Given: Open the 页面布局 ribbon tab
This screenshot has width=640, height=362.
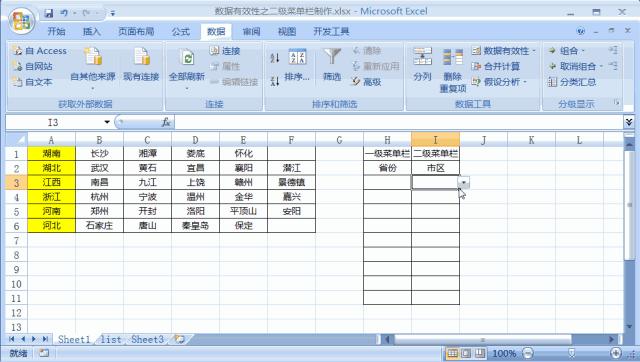Looking at the screenshot, I should pyautogui.click(x=136, y=31).
